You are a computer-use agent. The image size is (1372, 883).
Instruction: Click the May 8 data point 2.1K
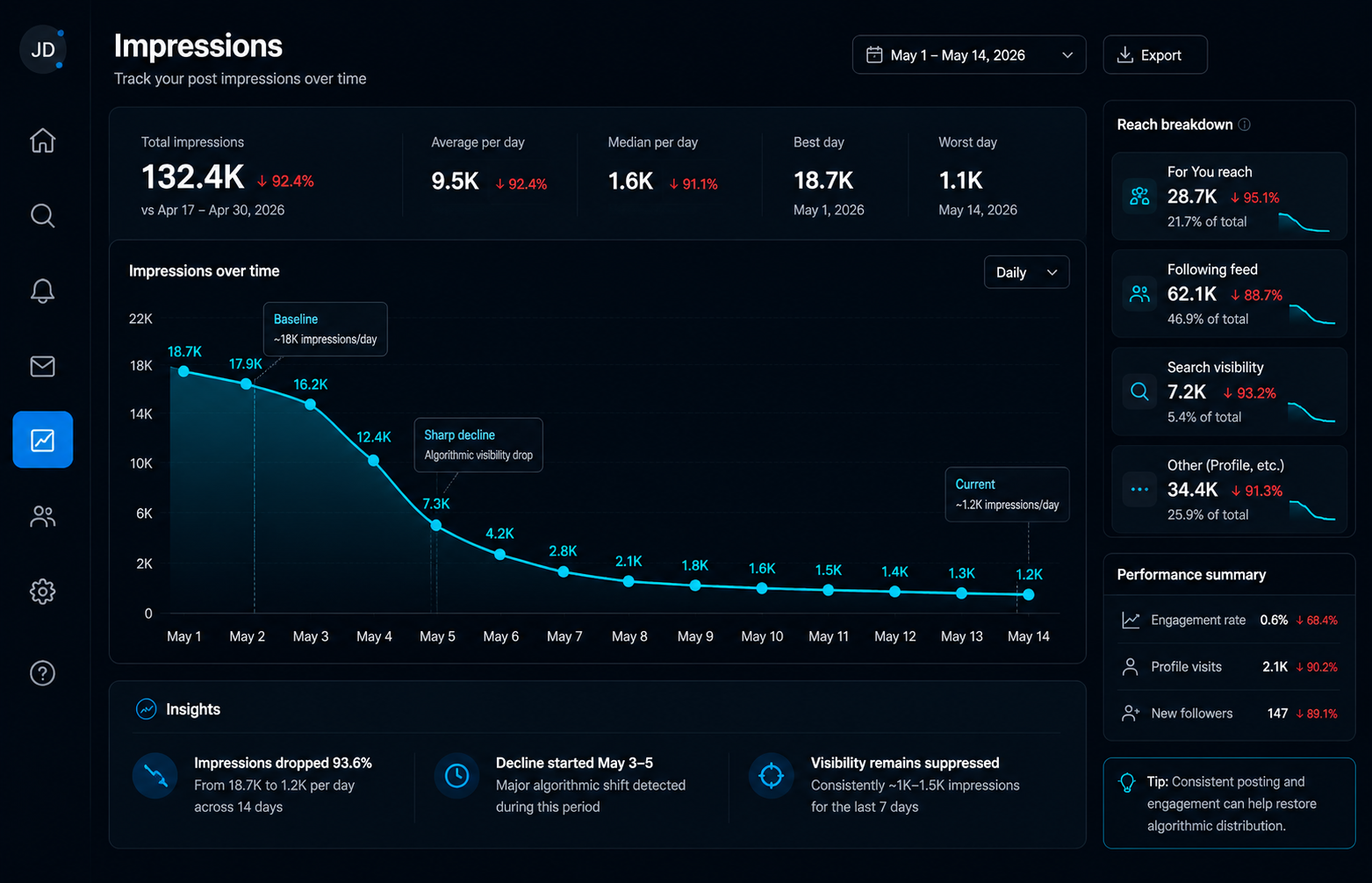629,581
